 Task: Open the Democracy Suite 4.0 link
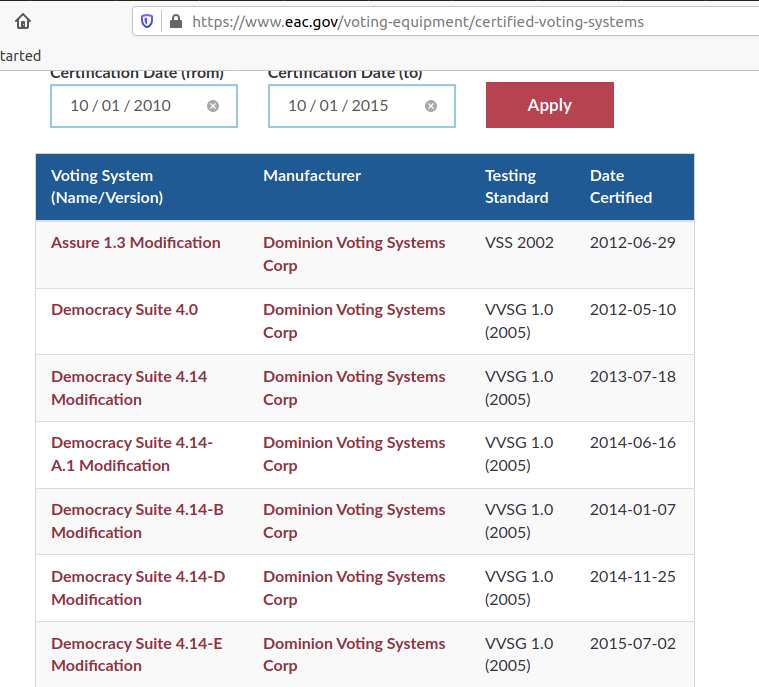tap(124, 310)
